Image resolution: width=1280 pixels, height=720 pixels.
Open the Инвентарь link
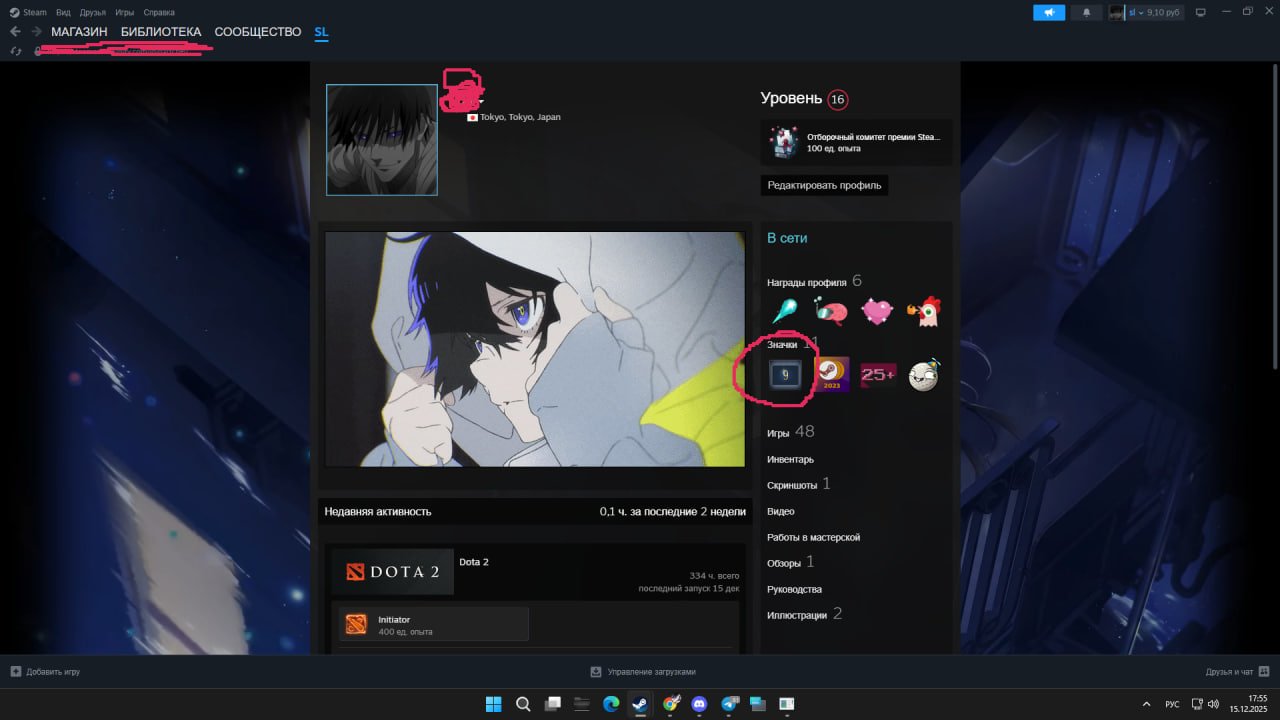790,459
